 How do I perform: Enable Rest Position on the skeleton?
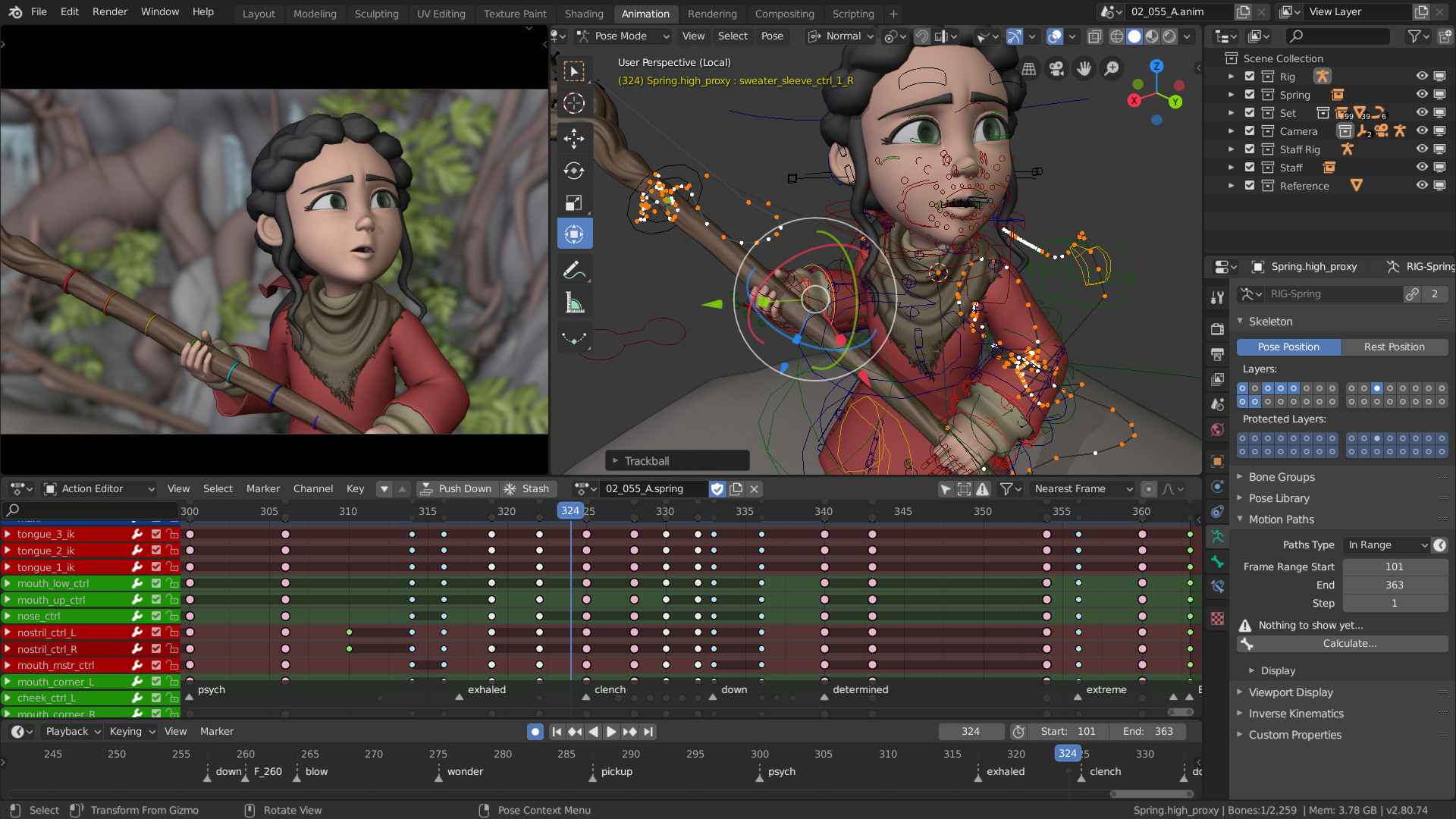1393,345
